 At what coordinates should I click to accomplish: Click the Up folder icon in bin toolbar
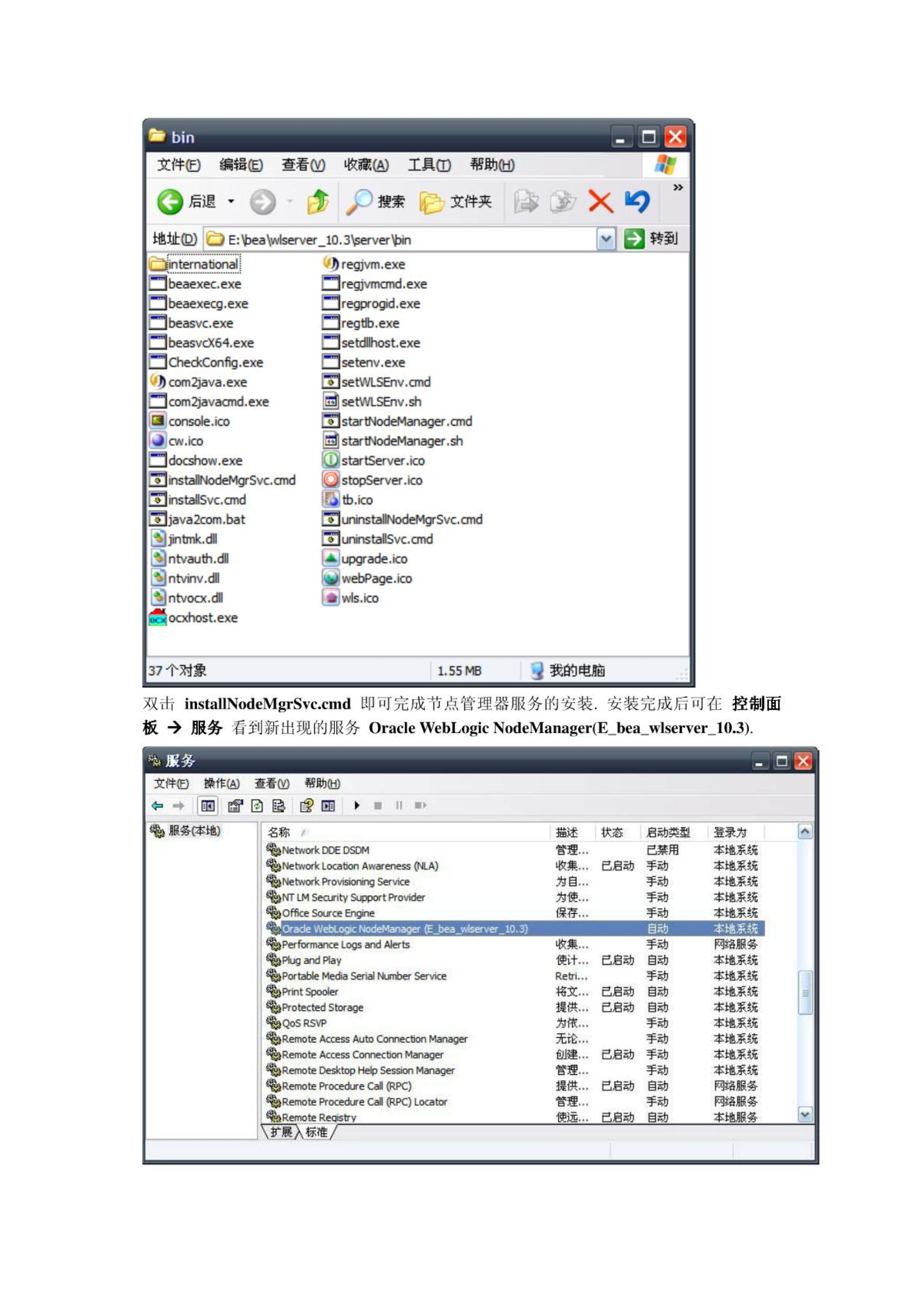point(318,202)
